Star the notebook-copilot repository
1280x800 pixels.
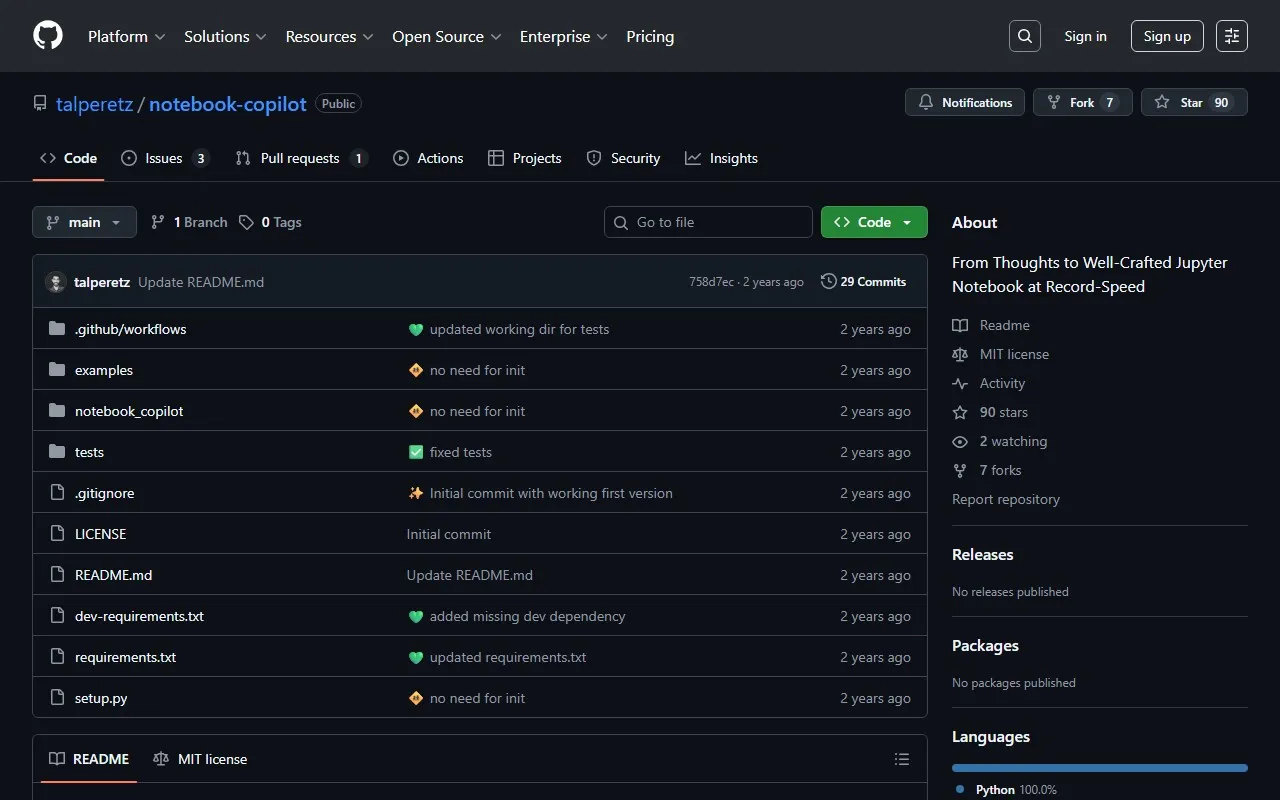(x=1194, y=102)
